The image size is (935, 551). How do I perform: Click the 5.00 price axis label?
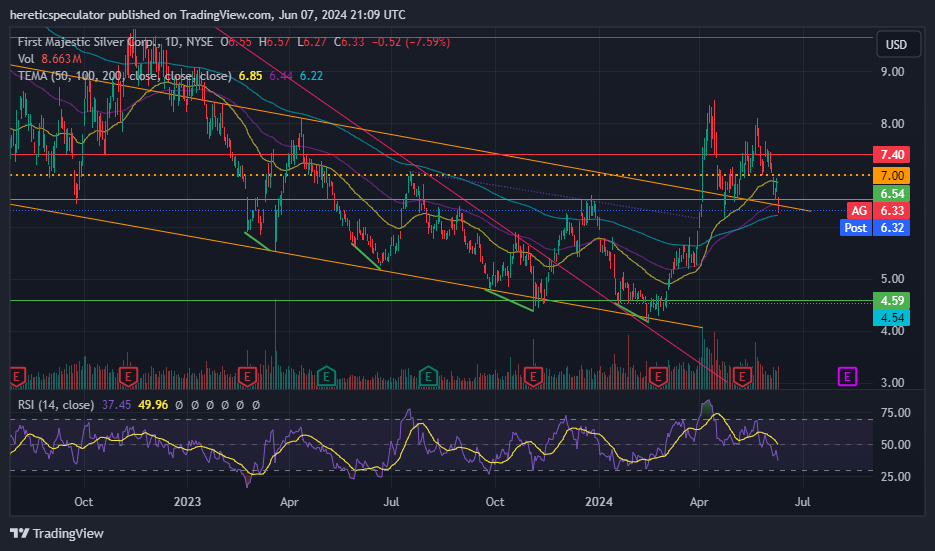pos(893,278)
